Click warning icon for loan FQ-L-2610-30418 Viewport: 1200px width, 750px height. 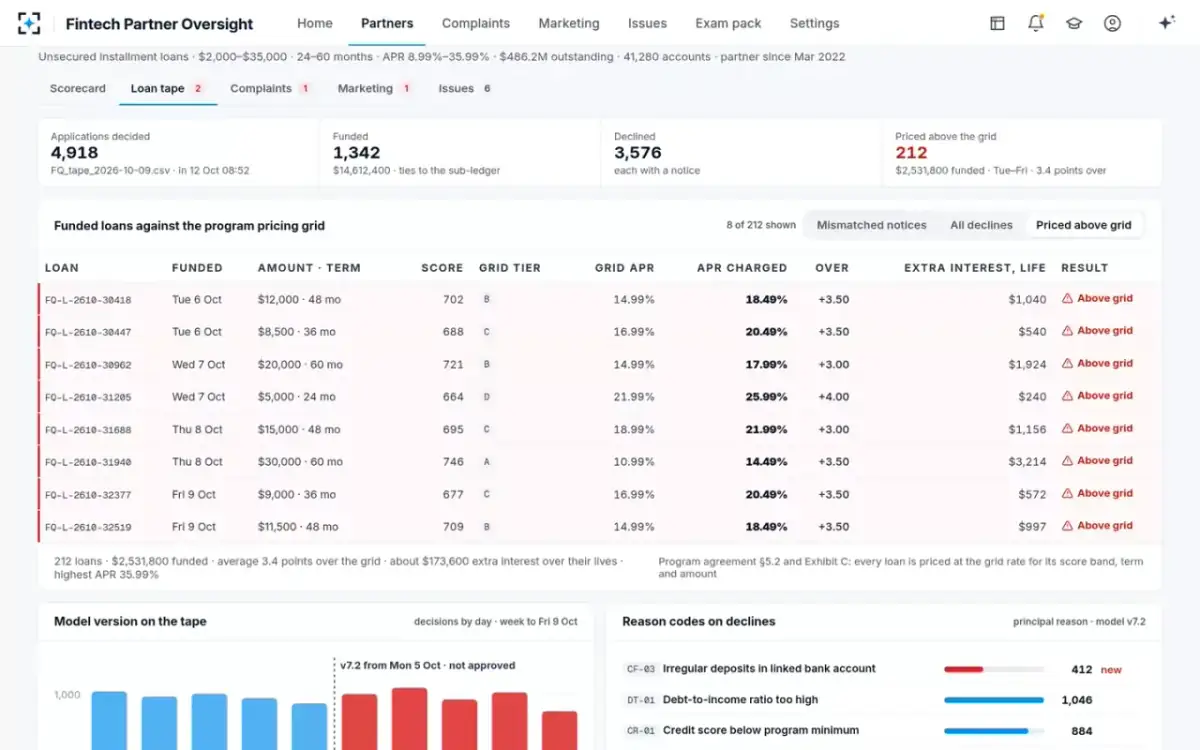[x=1067, y=298]
